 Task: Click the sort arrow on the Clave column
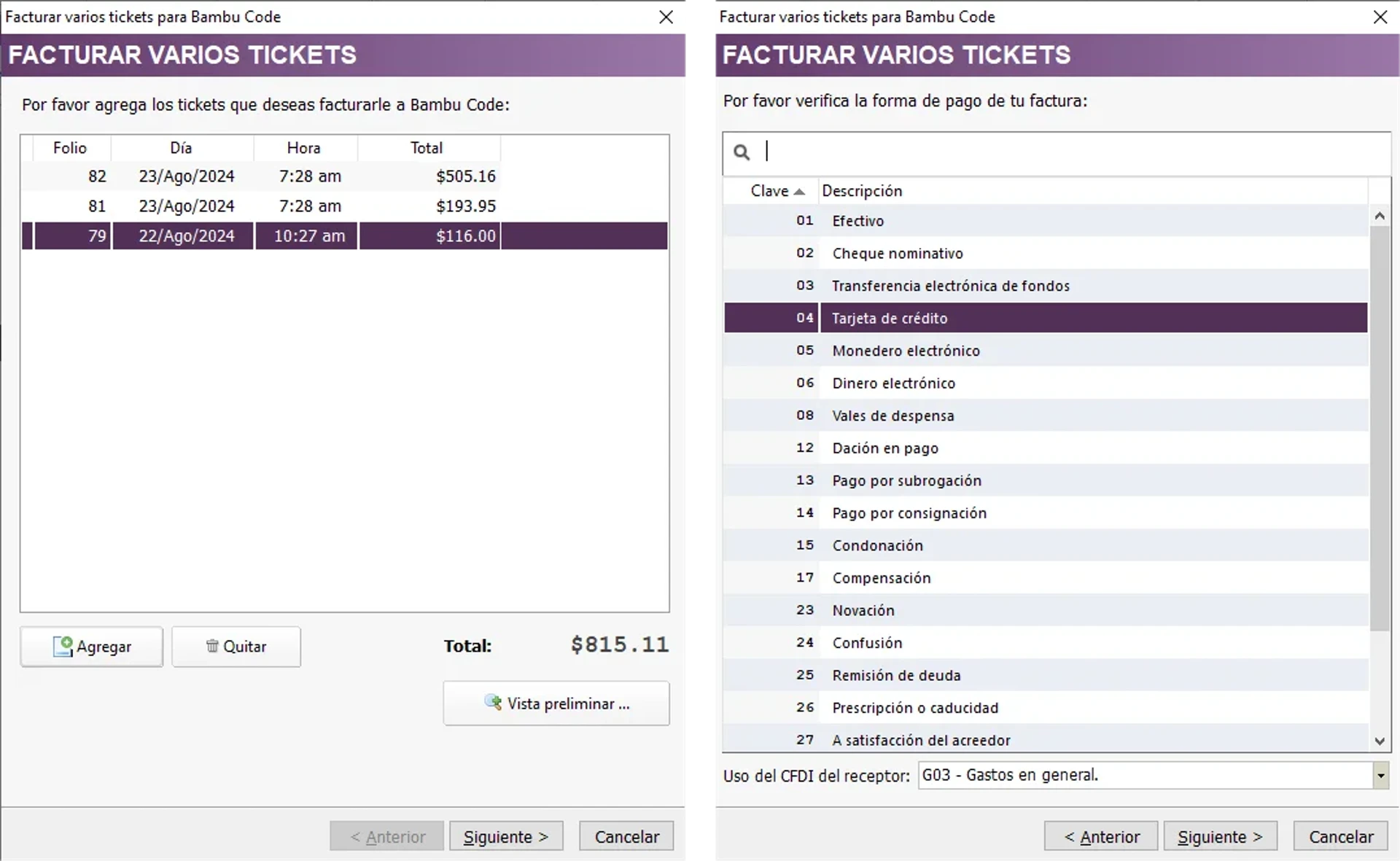click(801, 191)
